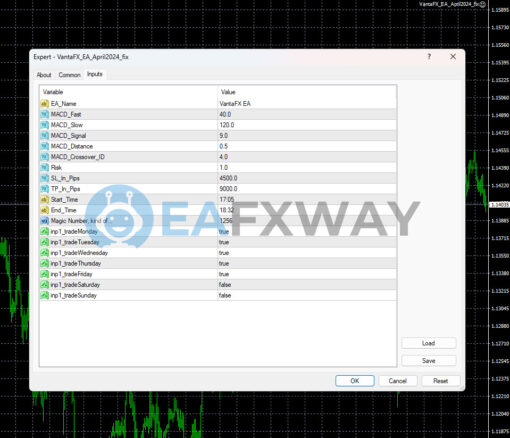Click the SL_In_Pips variable icon
This screenshot has width=510, height=438.
pyautogui.click(x=44, y=178)
